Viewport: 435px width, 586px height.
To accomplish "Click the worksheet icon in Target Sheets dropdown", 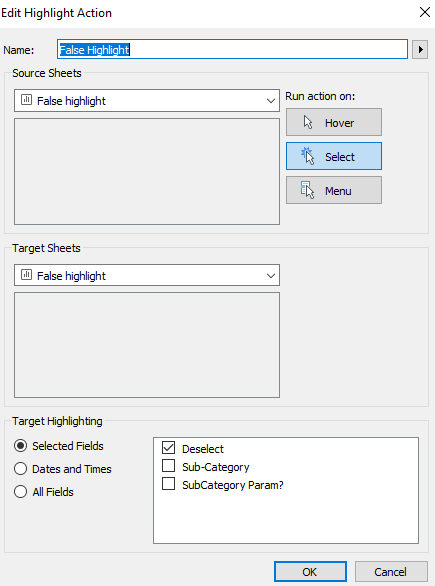I will (26, 275).
